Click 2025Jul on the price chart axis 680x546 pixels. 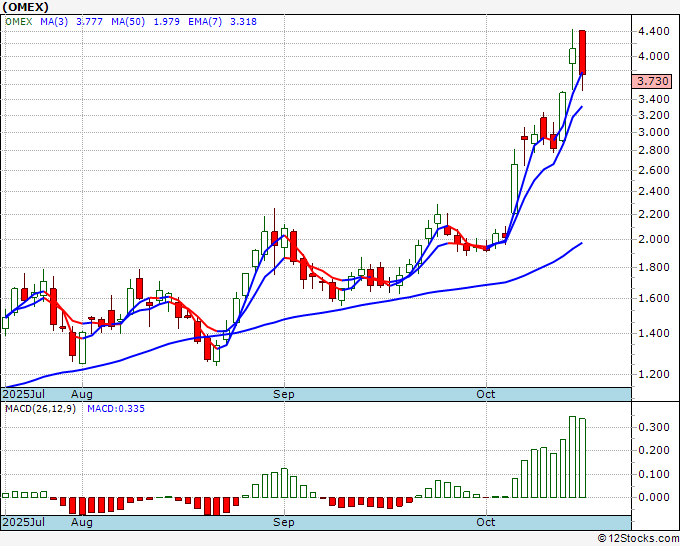click(24, 394)
